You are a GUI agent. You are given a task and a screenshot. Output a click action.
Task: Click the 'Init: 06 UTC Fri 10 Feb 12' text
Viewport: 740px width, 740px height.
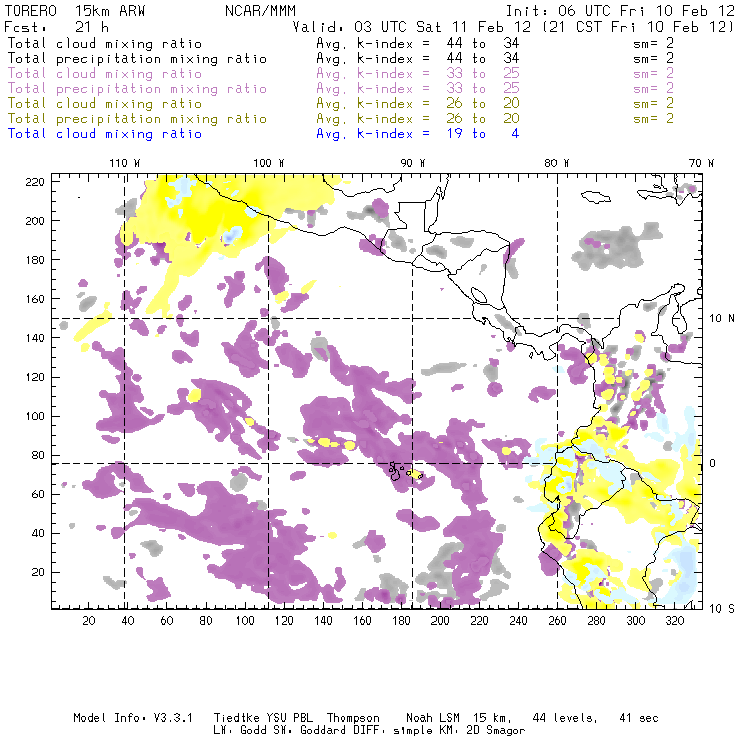[620, 11]
